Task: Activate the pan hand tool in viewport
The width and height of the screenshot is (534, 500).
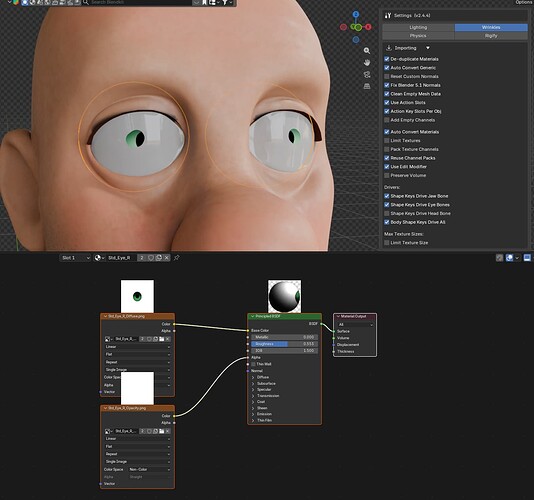Action: tap(367, 63)
